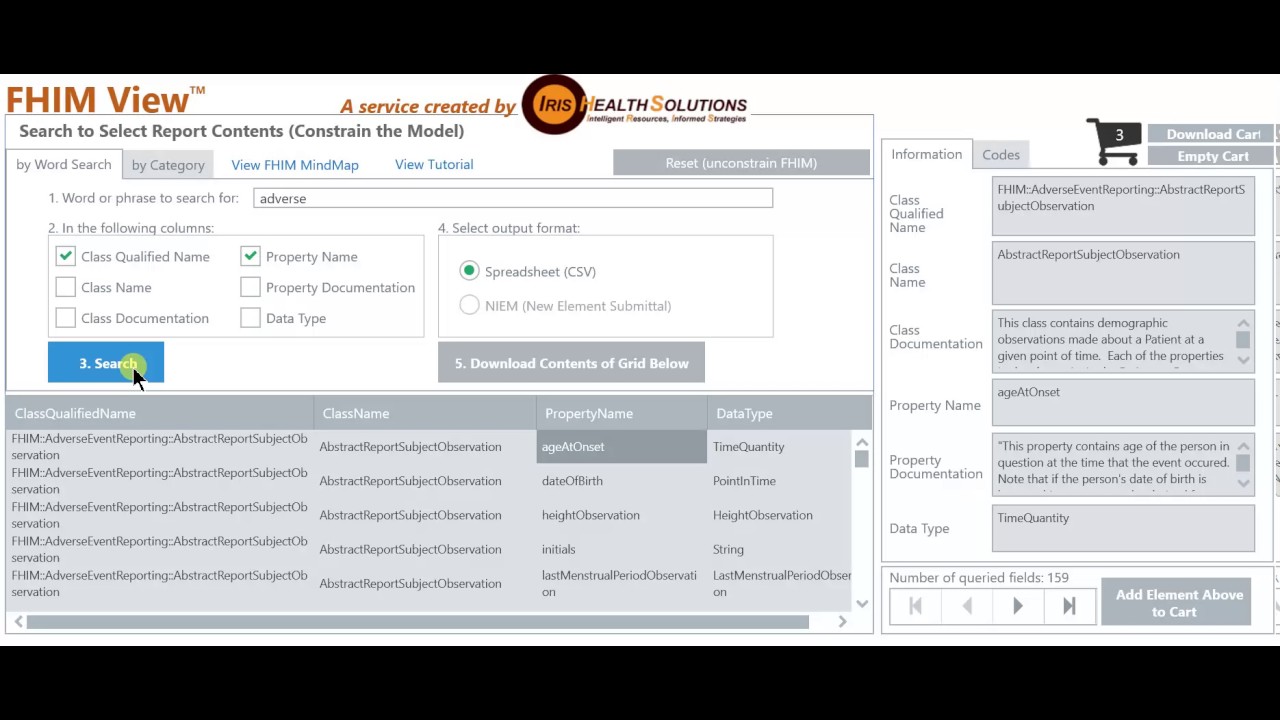Switch to the by Word Search tab

(64, 164)
